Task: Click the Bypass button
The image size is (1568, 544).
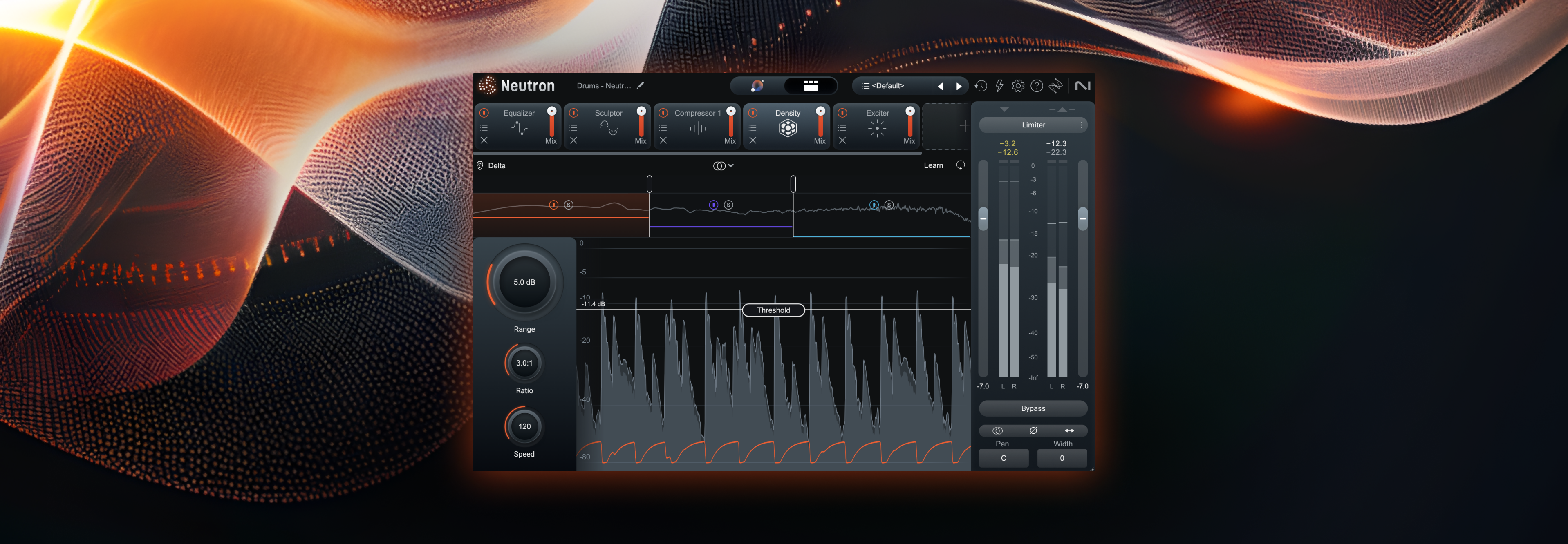Action: pos(1033,408)
